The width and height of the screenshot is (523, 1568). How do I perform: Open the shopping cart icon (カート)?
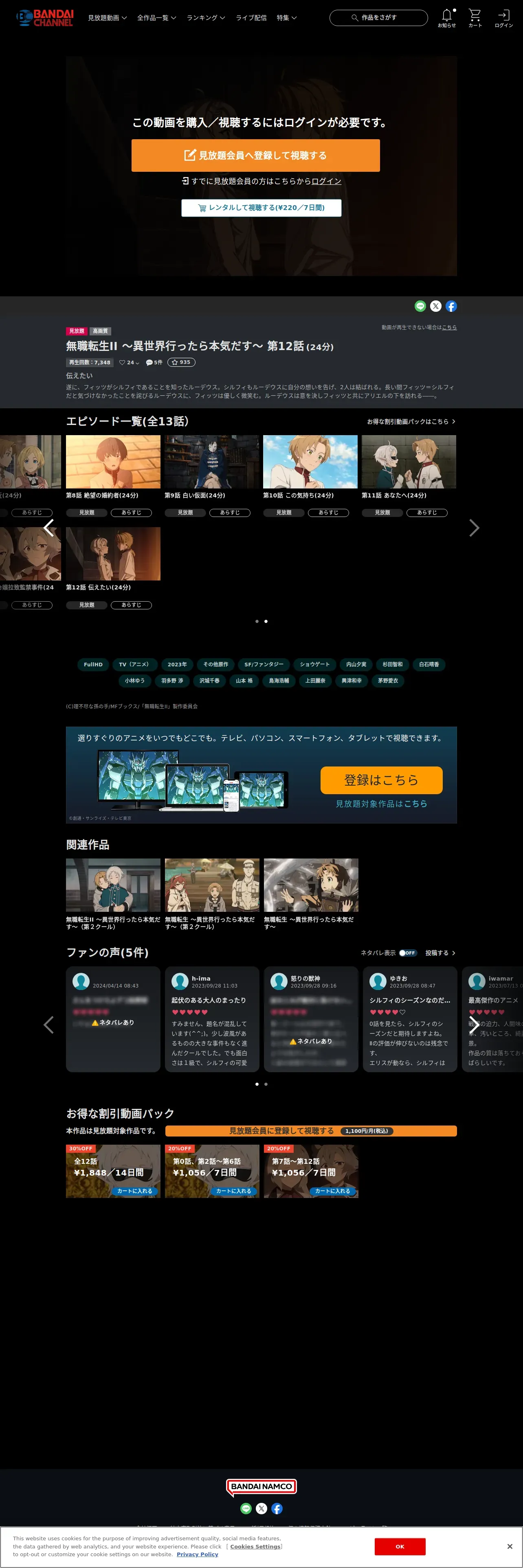pyautogui.click(x=475, y=18)
